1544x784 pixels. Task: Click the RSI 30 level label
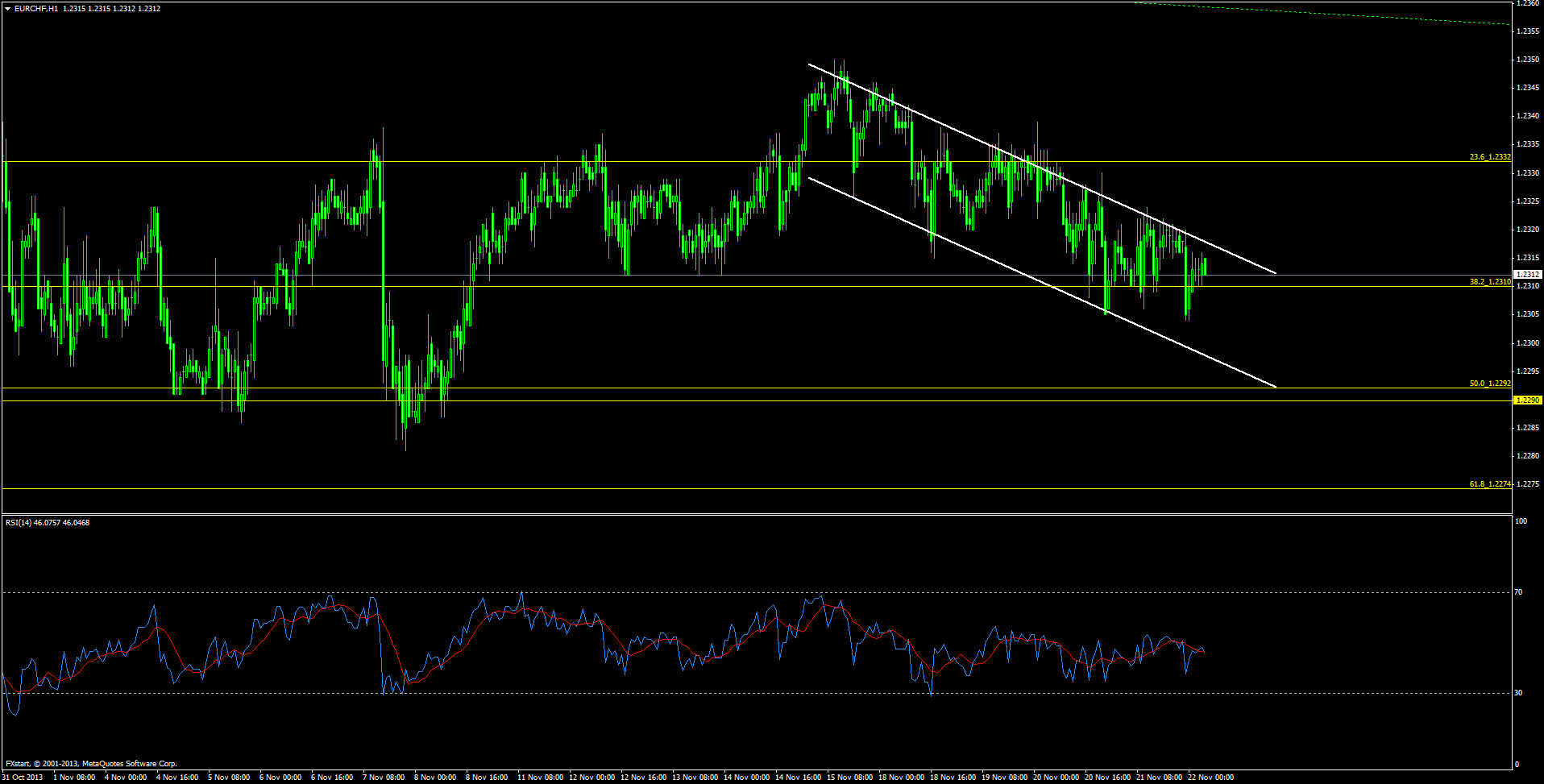(1519, 693)
